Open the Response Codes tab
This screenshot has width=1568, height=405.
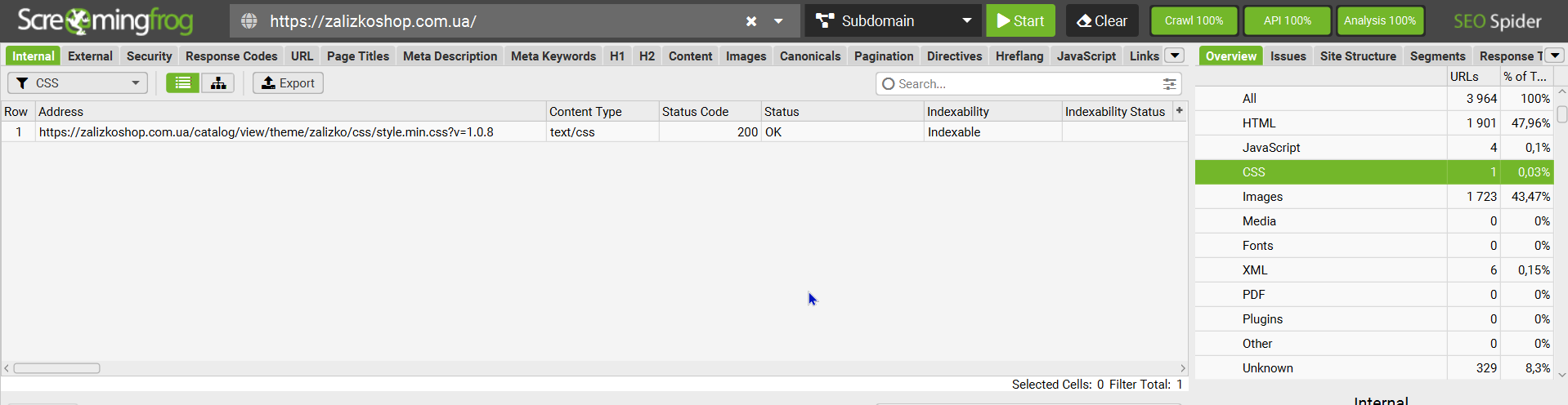click(x=231, y=56)
